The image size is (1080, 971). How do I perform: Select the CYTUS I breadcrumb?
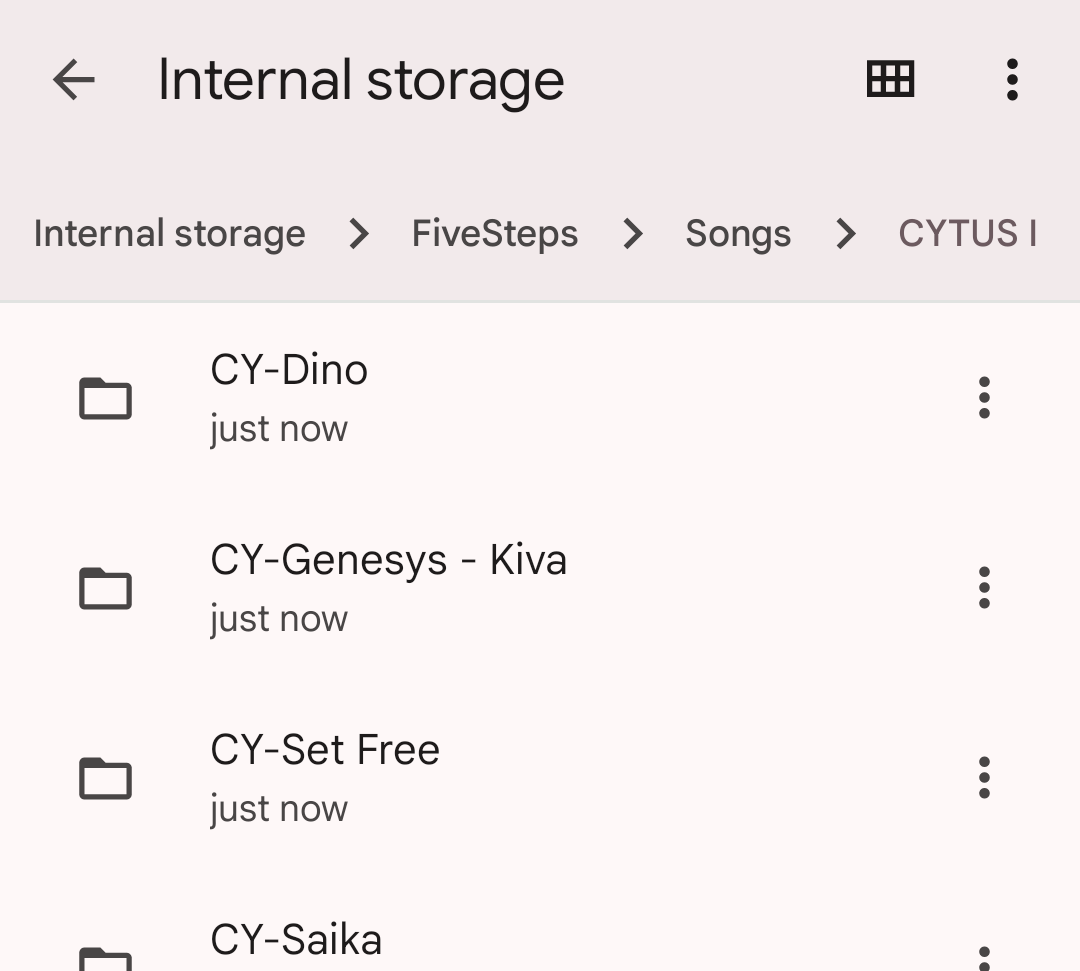(x=967, y=234)
